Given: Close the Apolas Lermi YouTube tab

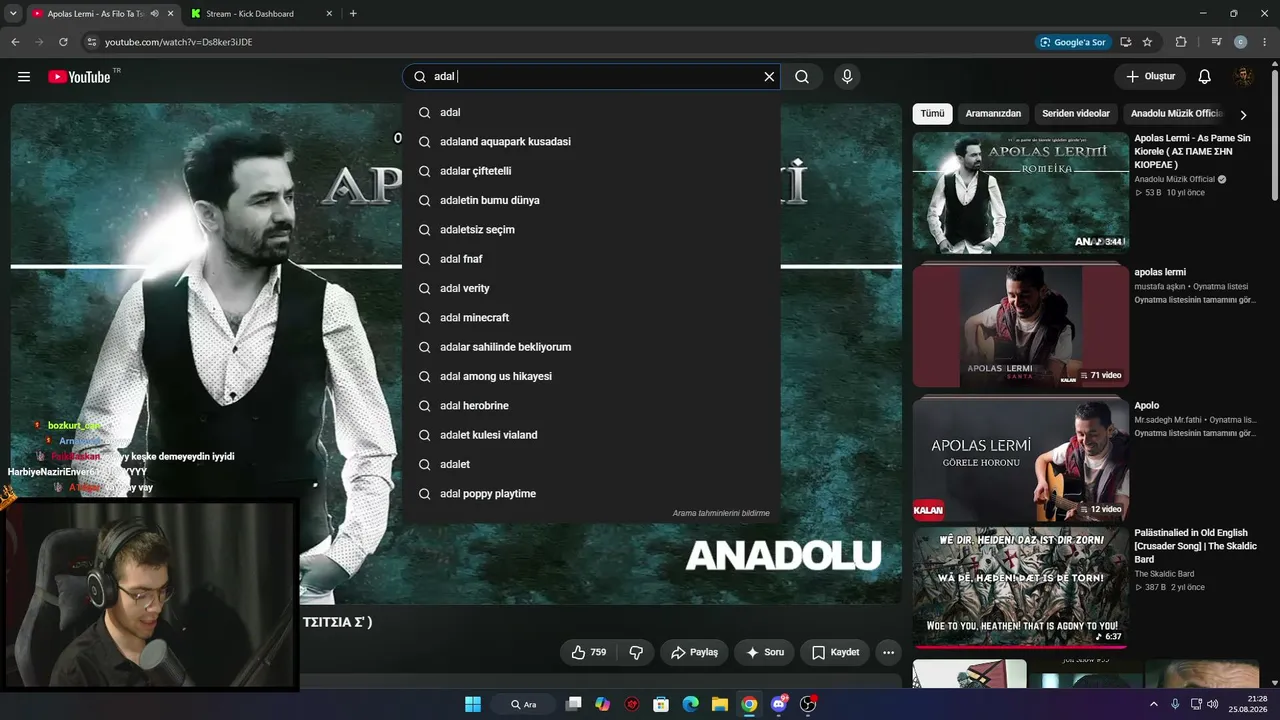Looking at the screenshot, I should tap(170, 14).
